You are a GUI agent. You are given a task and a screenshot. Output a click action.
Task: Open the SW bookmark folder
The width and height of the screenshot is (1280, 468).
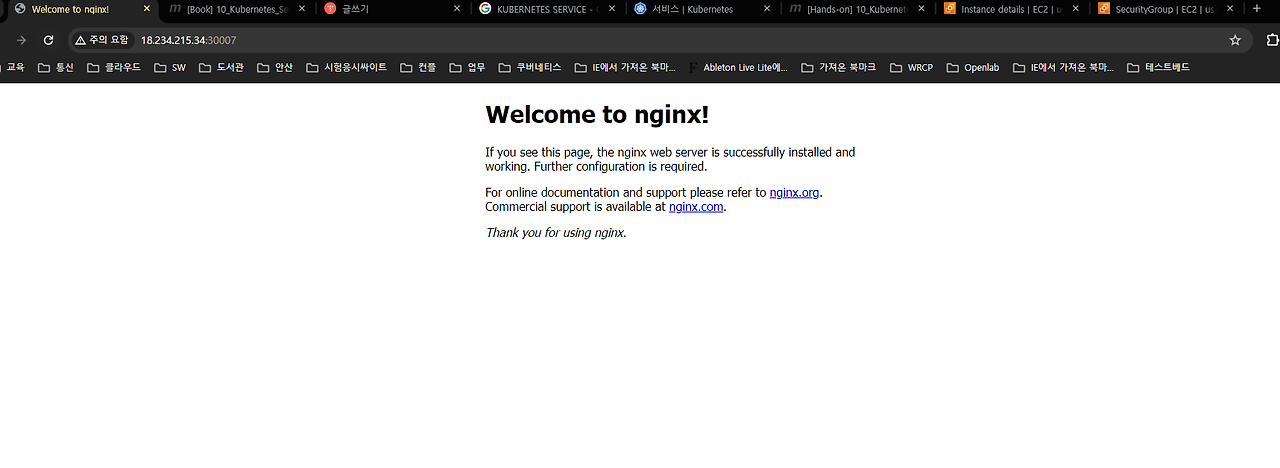169,68
